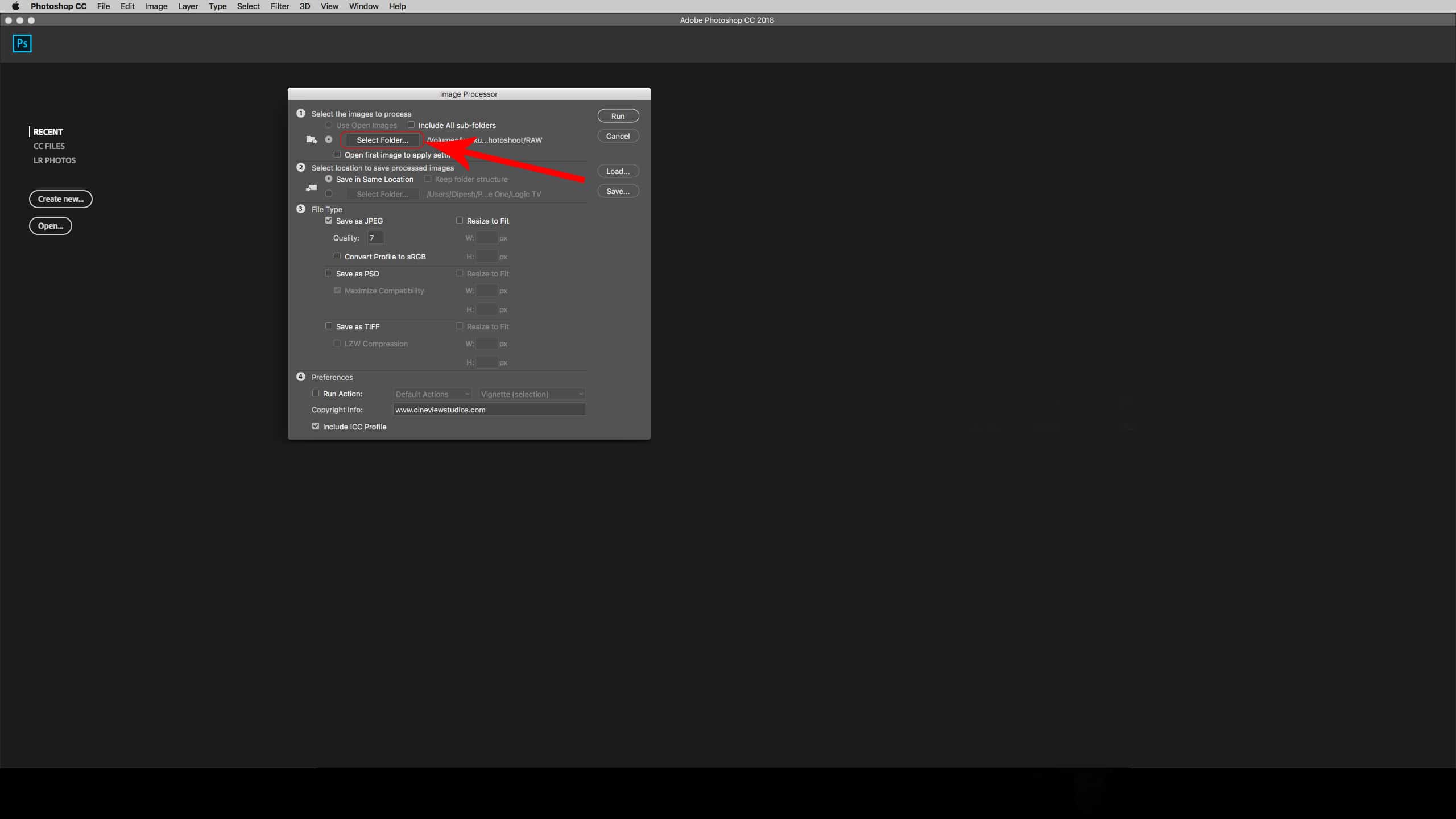Viewport: 1456px width, 819px height.
Task: Open the File menu in menu bar
Action: click(103, 6)
